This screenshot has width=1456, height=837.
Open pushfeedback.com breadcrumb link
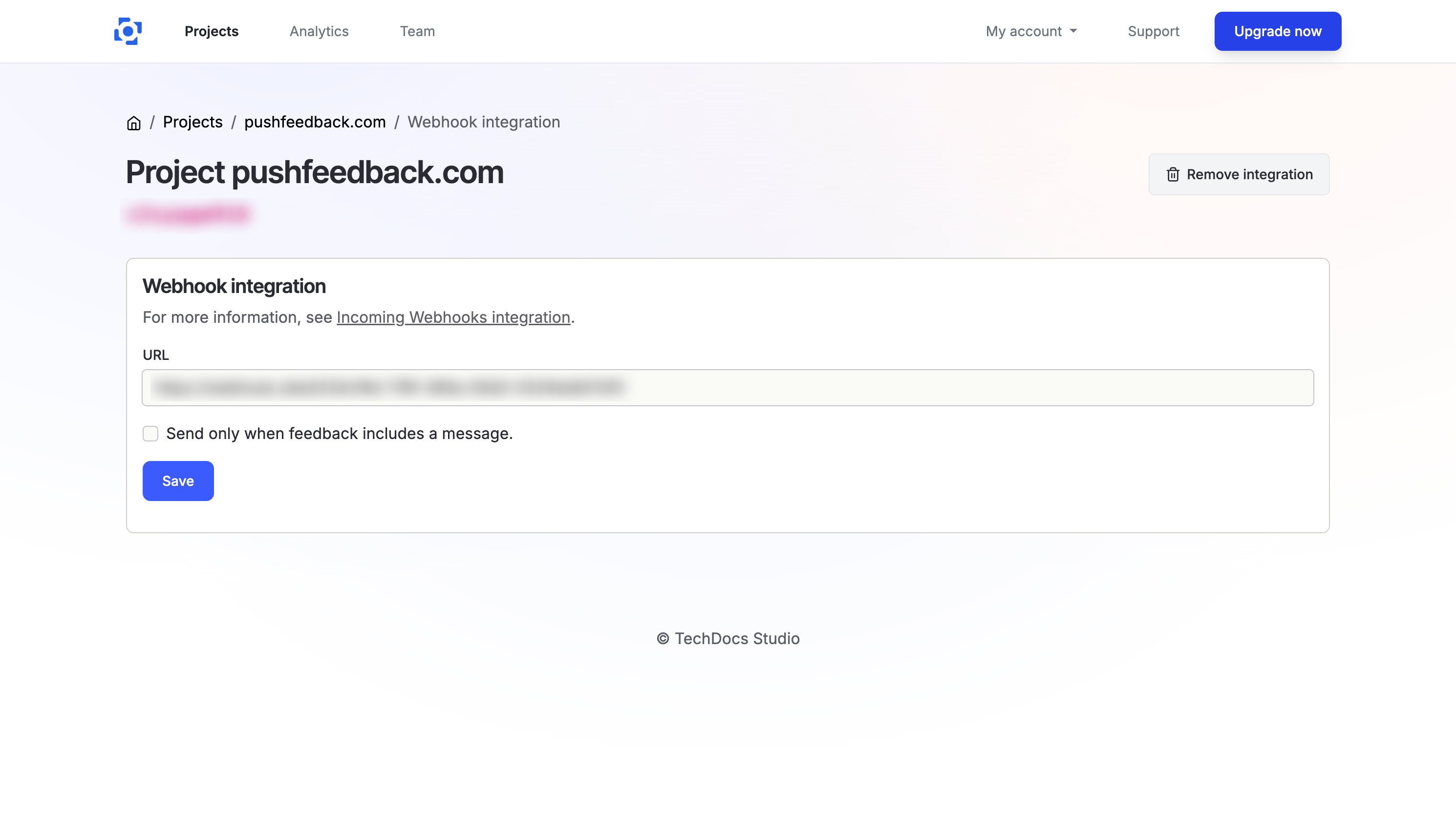315,122
